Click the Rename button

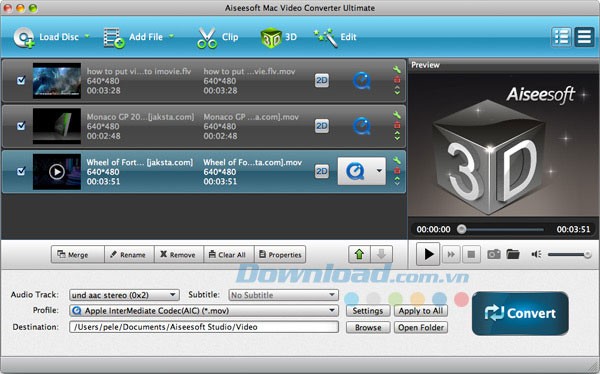tap(129, 255)
